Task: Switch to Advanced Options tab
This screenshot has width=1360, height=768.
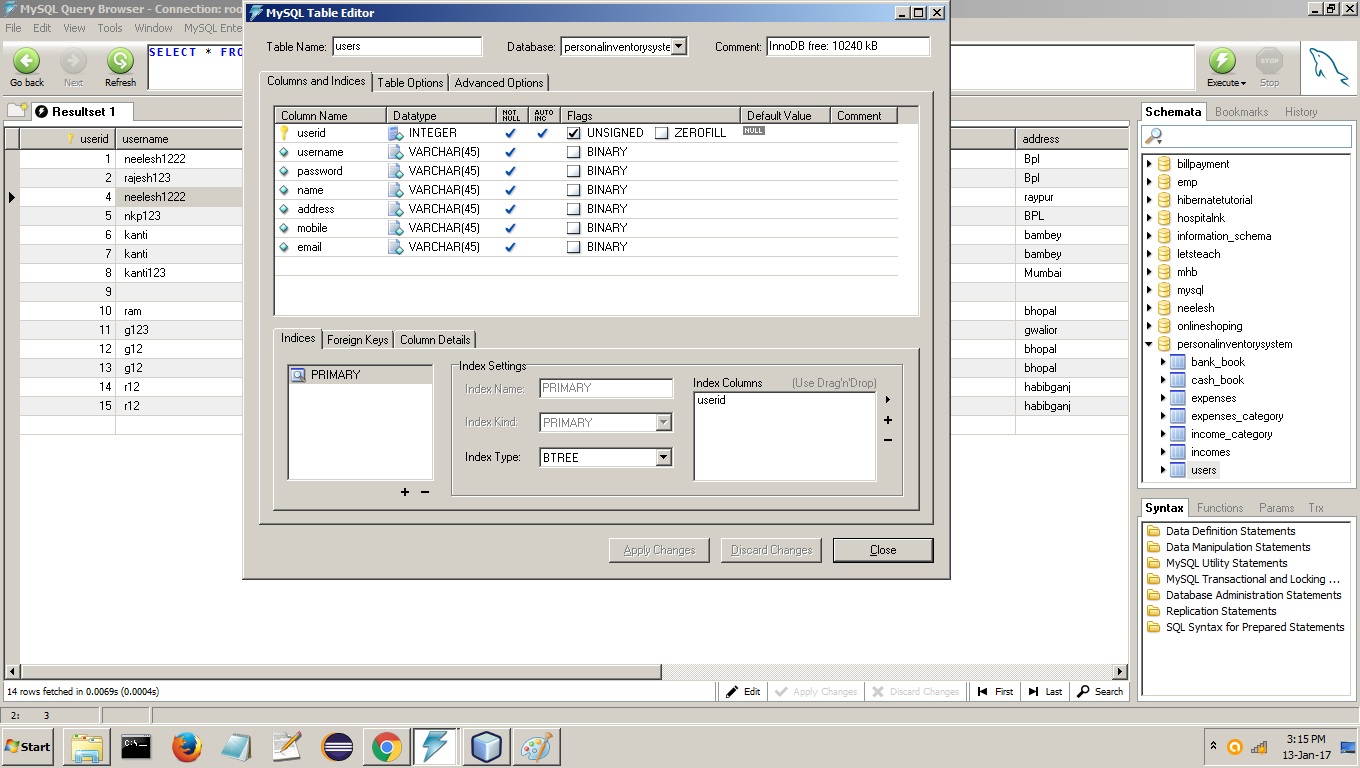Action: 499,83
